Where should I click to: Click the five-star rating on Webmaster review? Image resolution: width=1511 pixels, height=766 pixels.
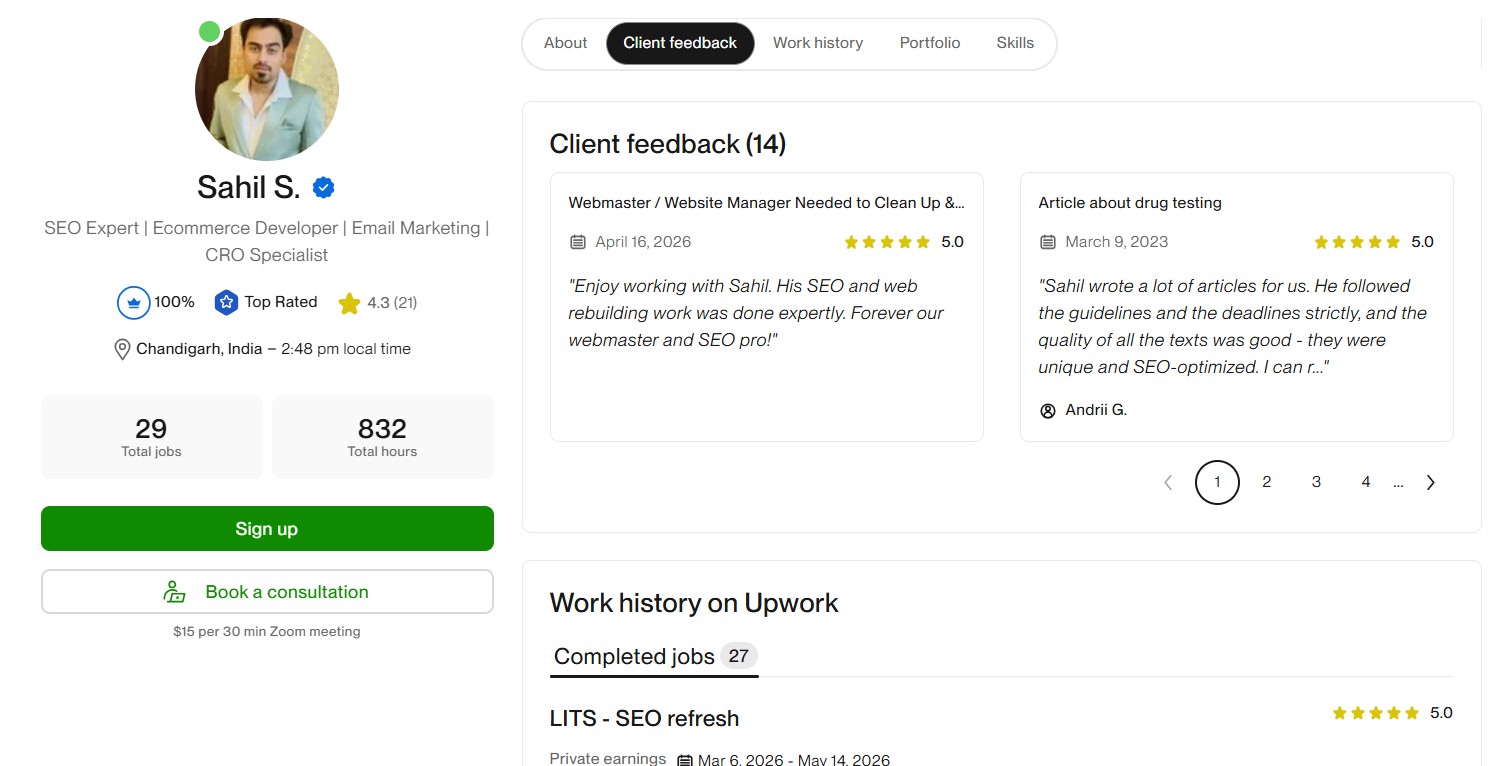(887, 242)
